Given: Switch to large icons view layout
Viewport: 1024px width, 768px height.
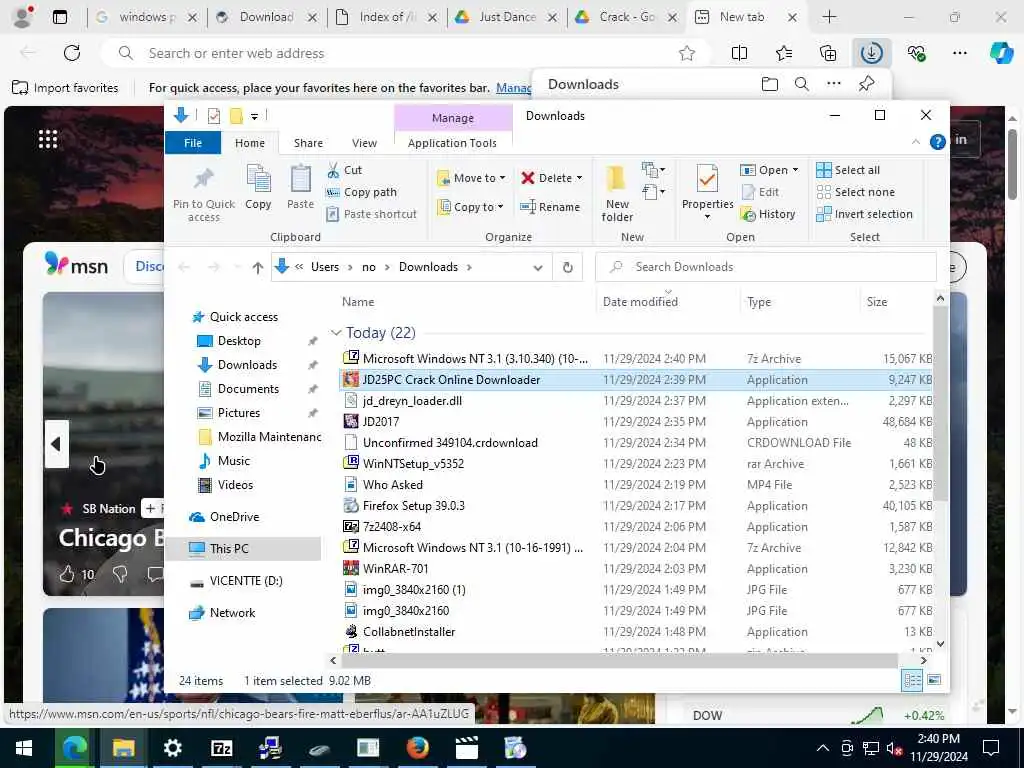Looking at the screenshot, I should tap(935, 680).
